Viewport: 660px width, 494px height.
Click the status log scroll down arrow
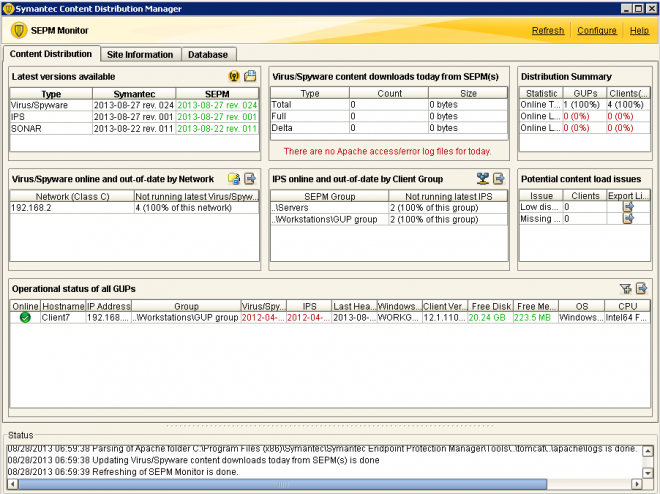click(648, 473)
